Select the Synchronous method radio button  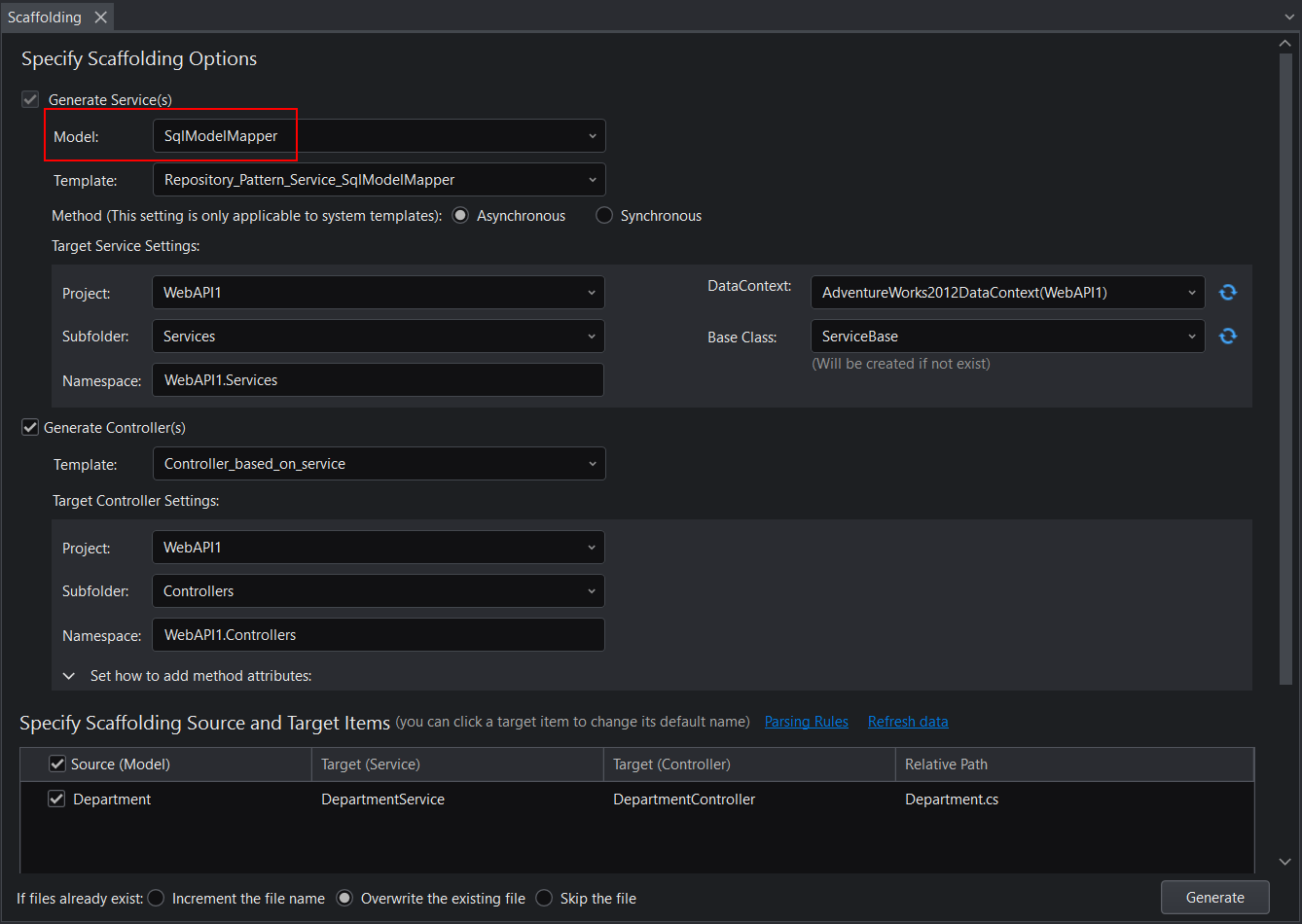click(604, 216)
